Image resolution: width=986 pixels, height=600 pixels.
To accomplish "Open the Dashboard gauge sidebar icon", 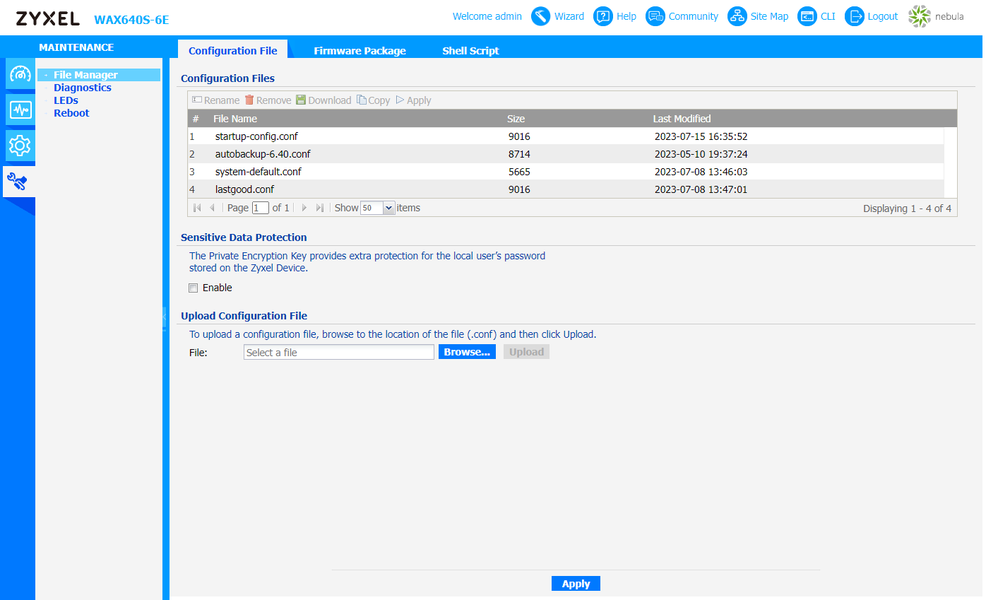I will tap(19, 75).
